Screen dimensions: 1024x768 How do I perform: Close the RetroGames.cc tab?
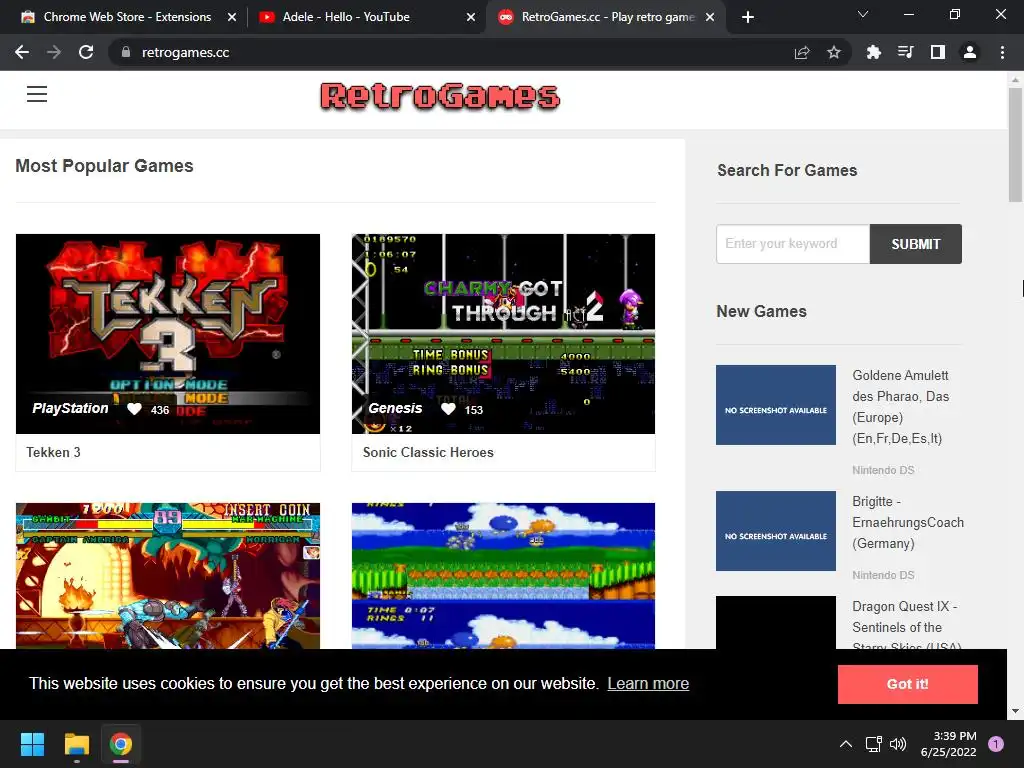(710, 17)
